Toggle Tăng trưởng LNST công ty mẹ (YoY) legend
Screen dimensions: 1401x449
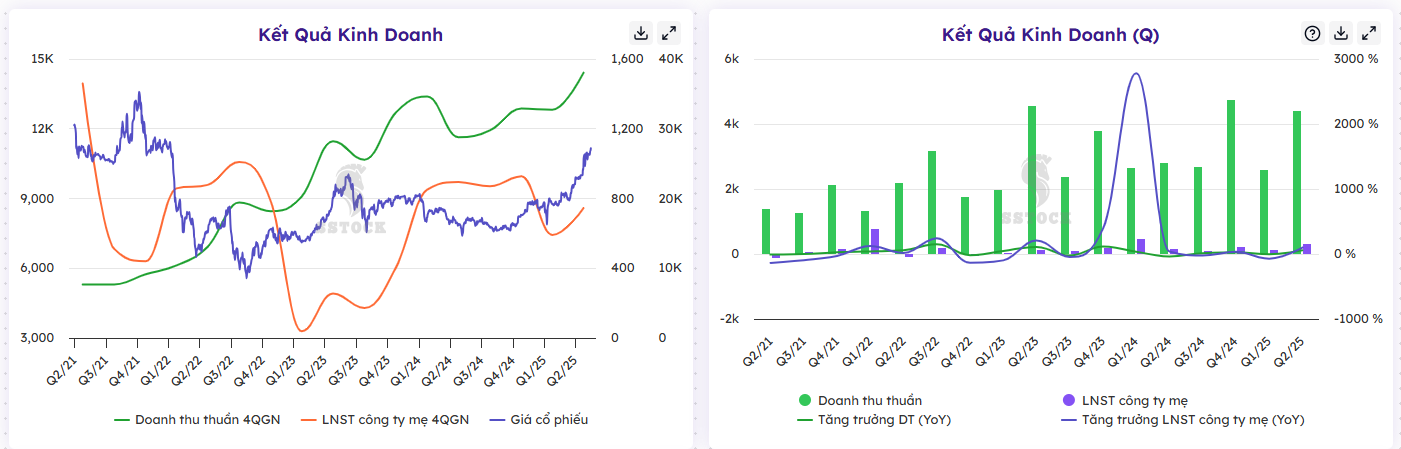click(1181, 420)
